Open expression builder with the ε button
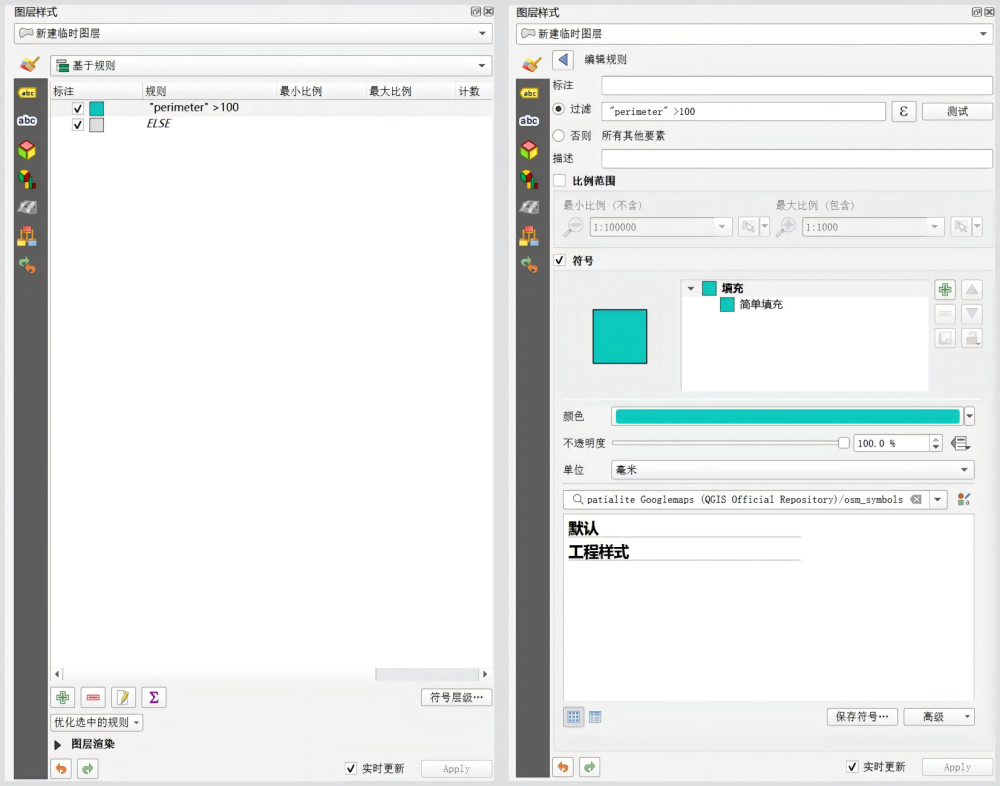Viewport: 1000px width, 786px height. (903, 111)
